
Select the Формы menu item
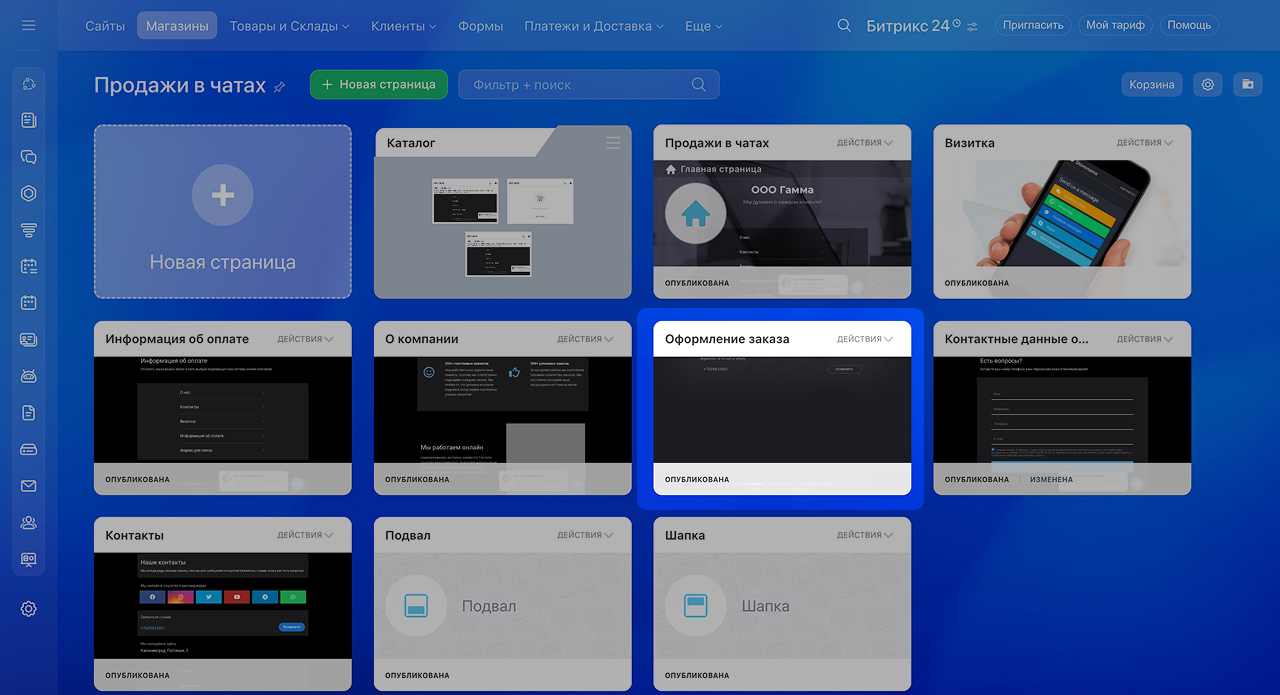(480, 26)
